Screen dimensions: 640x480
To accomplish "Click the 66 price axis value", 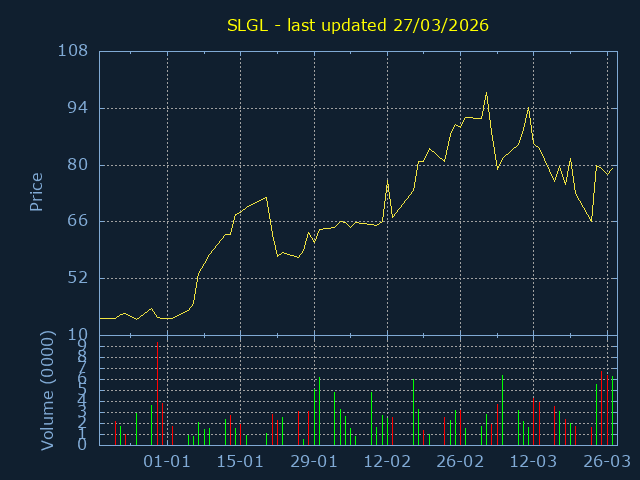I will click(78, 221).
